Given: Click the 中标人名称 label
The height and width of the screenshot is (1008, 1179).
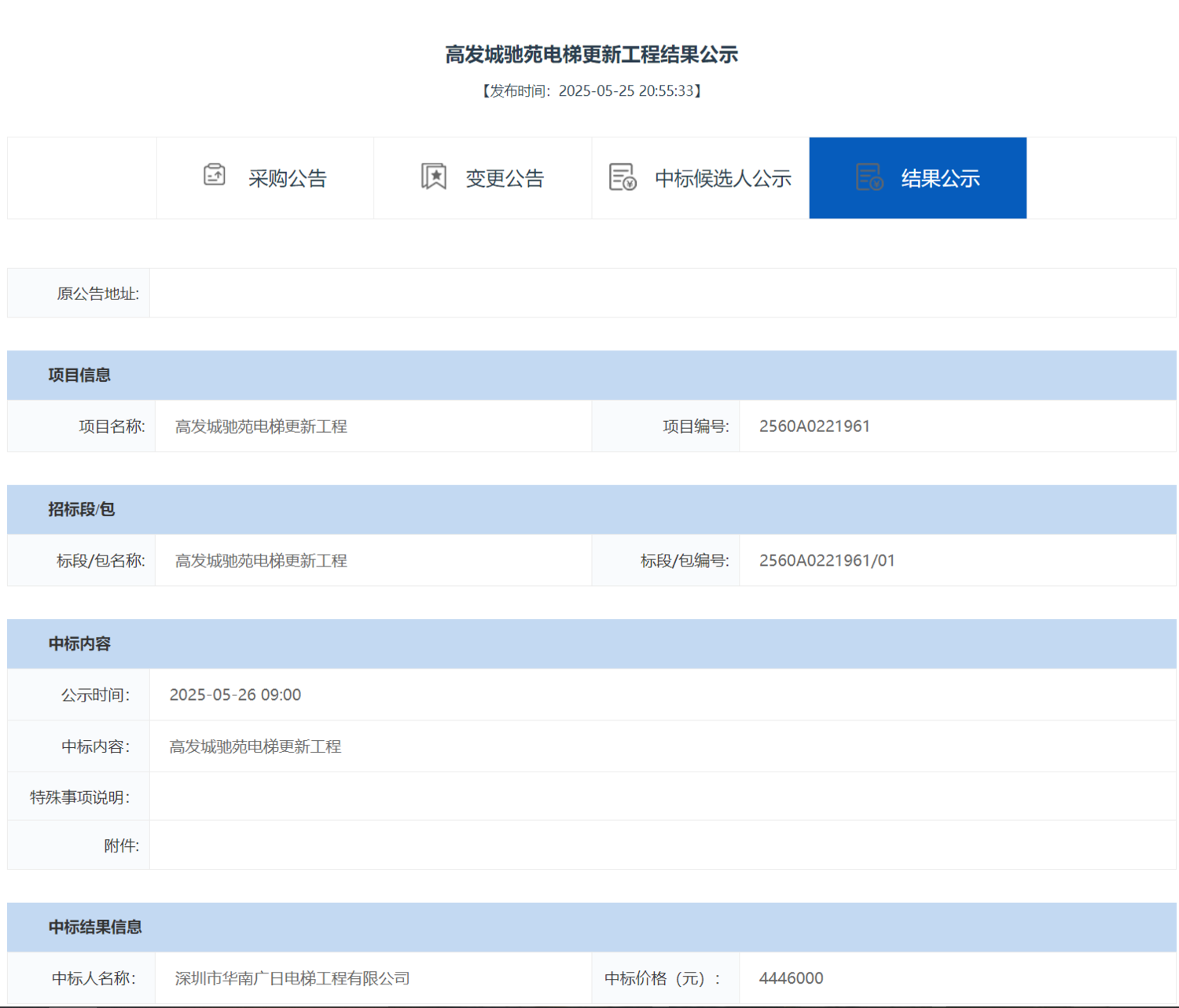Looking at the screenshot, I should (94, 978).
